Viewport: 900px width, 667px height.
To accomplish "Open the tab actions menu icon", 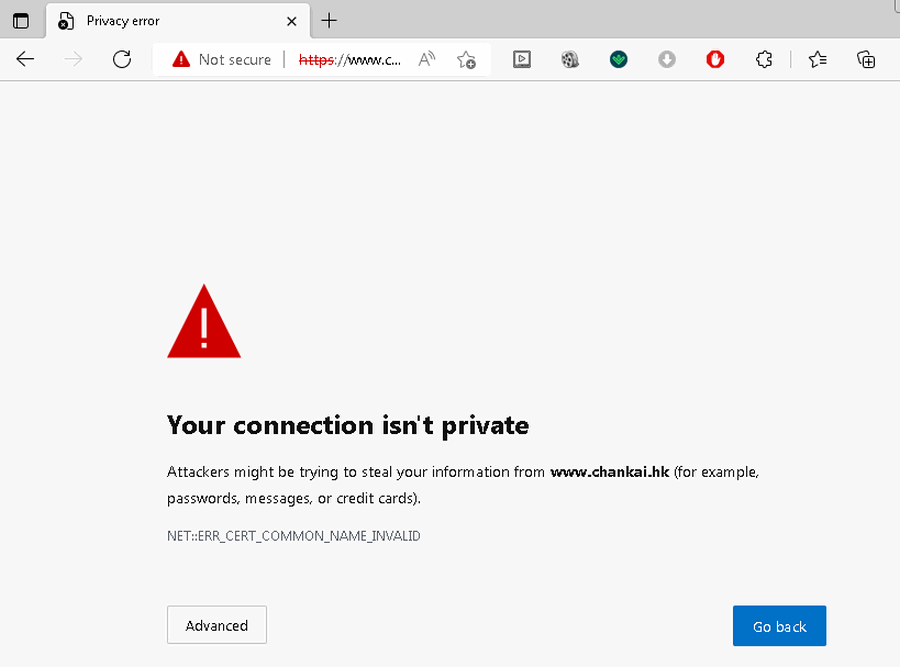I will click(21, 21).
